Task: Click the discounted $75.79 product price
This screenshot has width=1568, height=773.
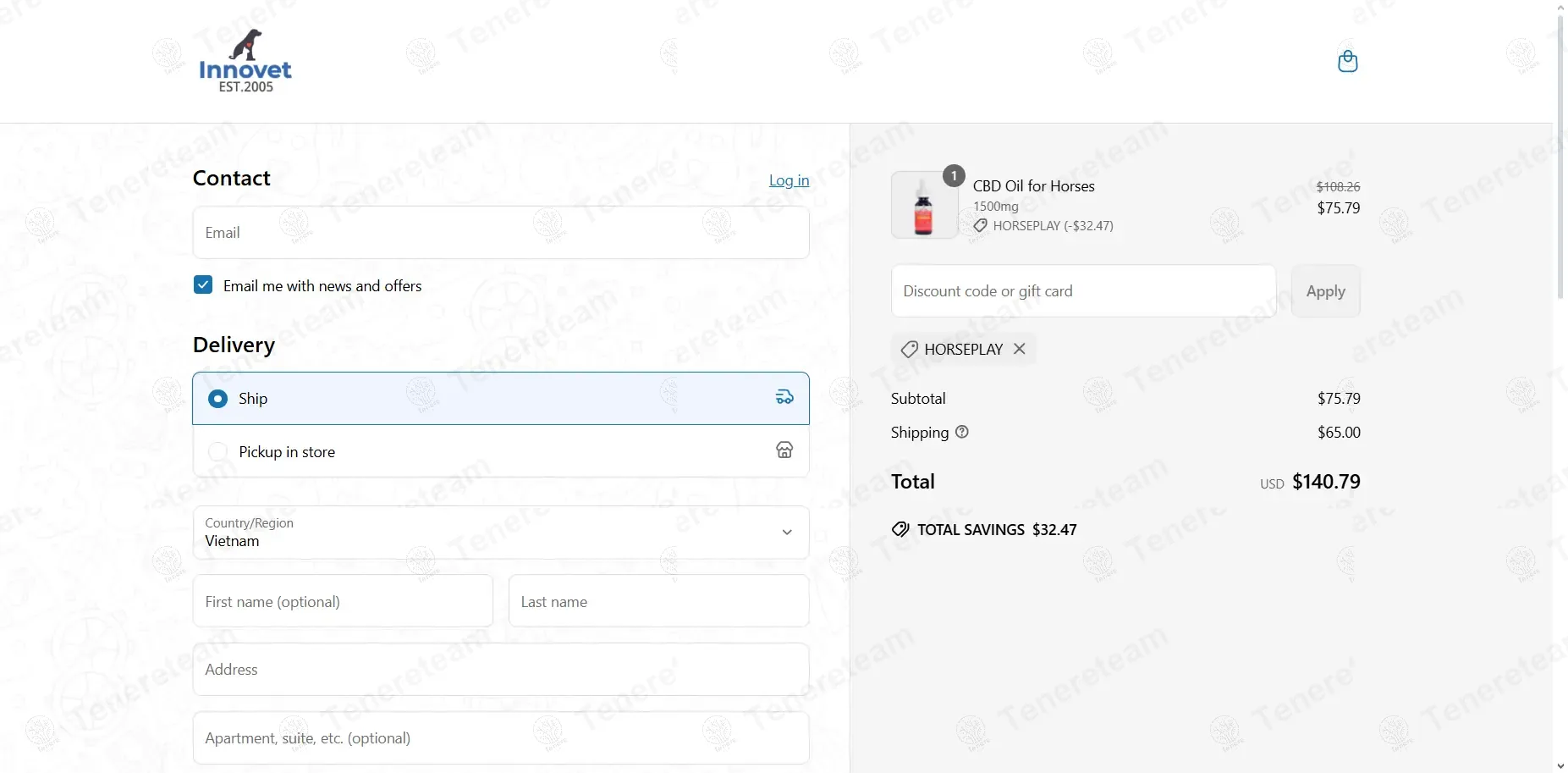Action: [1339, 208]
